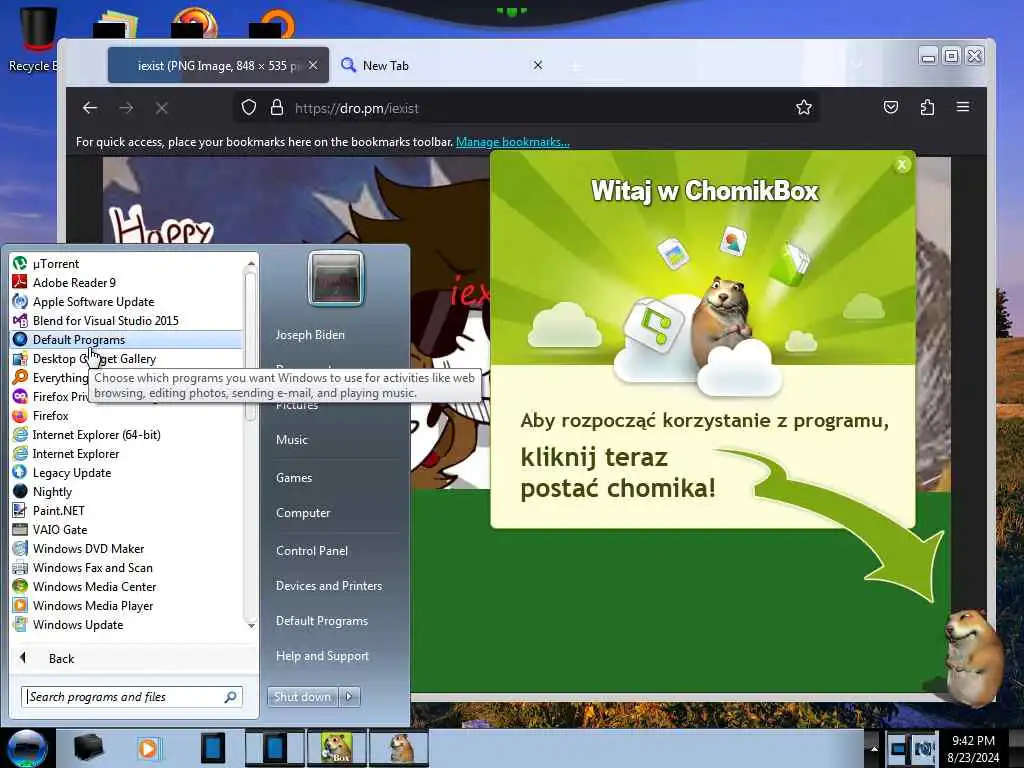
Task: Open Music from Start menu
Action: 291,440
